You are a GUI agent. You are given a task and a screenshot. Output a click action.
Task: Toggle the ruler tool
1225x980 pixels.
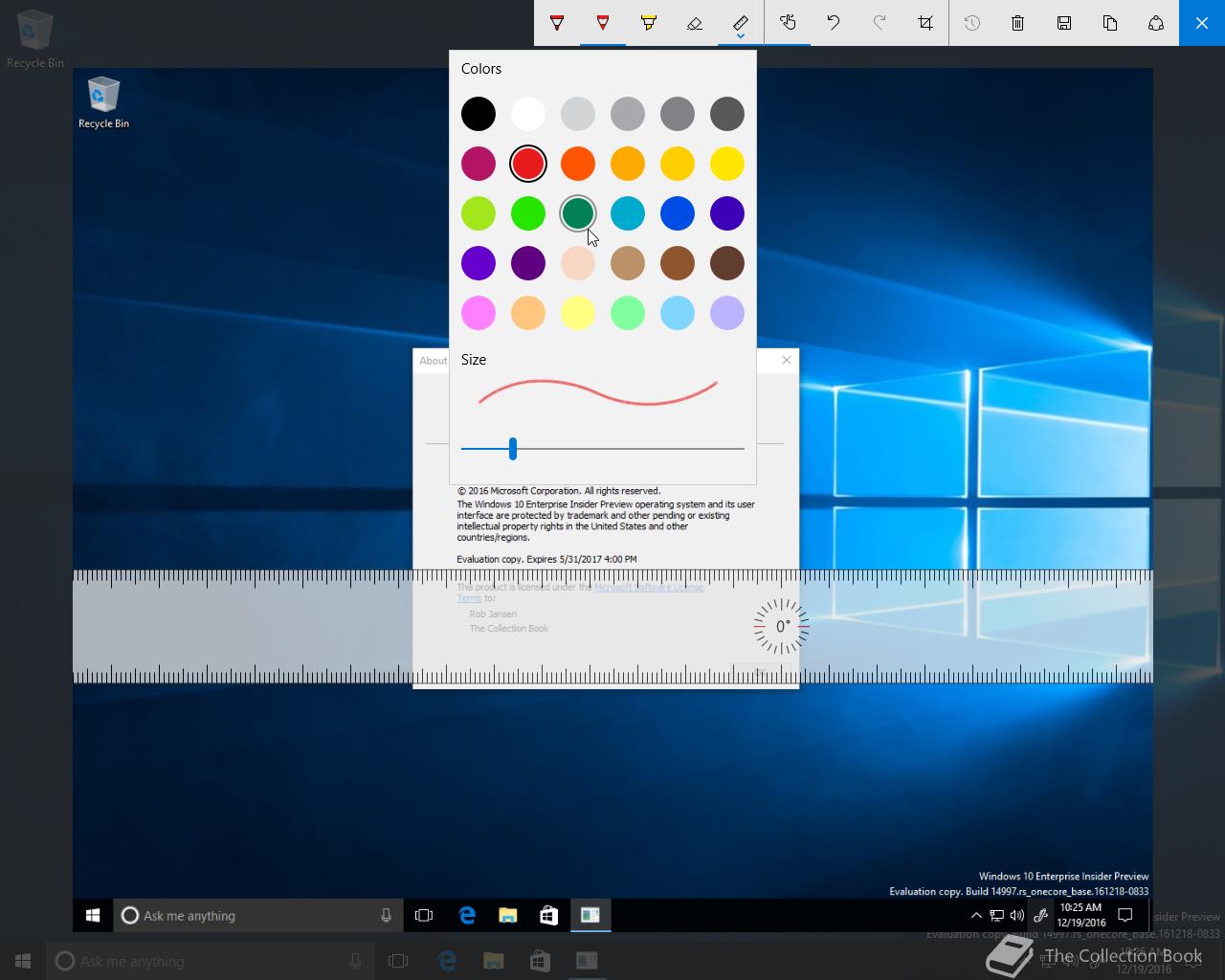click(x=741, y=23)
